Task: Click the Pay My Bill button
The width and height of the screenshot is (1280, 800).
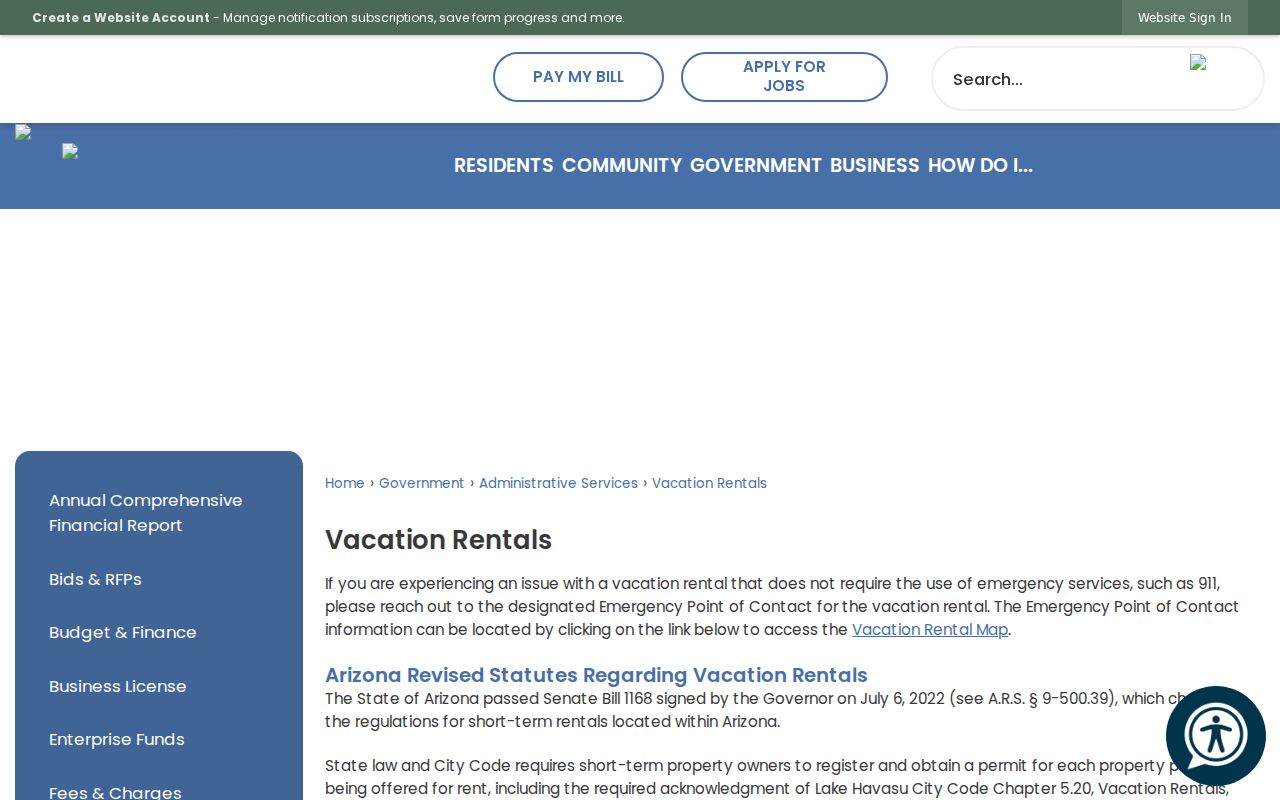Action: pos(578,77)
